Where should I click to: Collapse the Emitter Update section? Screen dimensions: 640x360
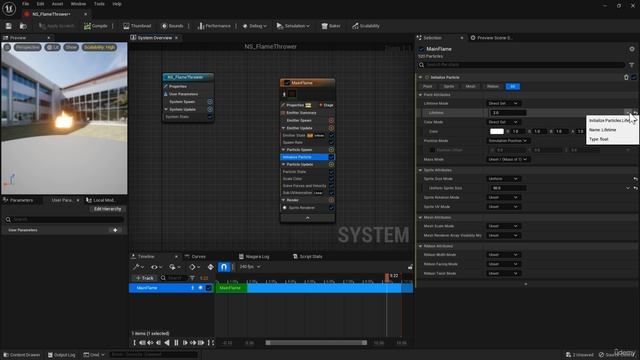pos(283,128)
